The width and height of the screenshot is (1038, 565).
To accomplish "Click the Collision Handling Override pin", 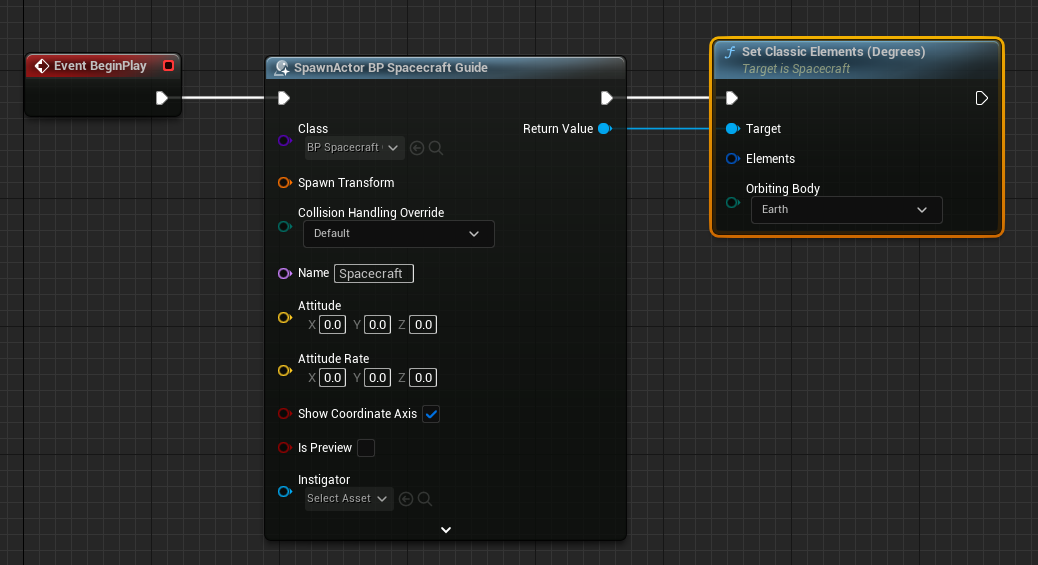I will [285, 227].
